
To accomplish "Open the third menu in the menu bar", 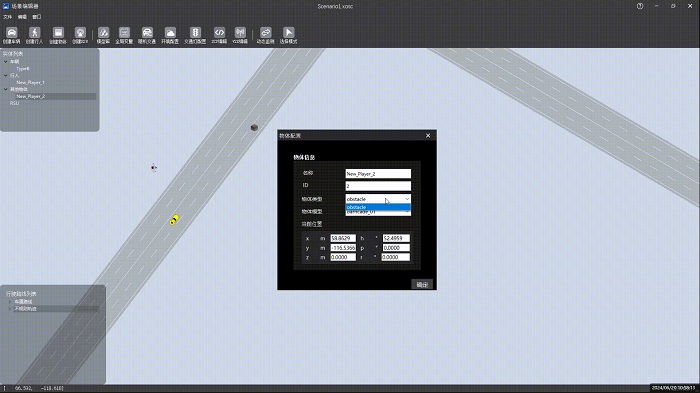I will click(x=37, y=17).
